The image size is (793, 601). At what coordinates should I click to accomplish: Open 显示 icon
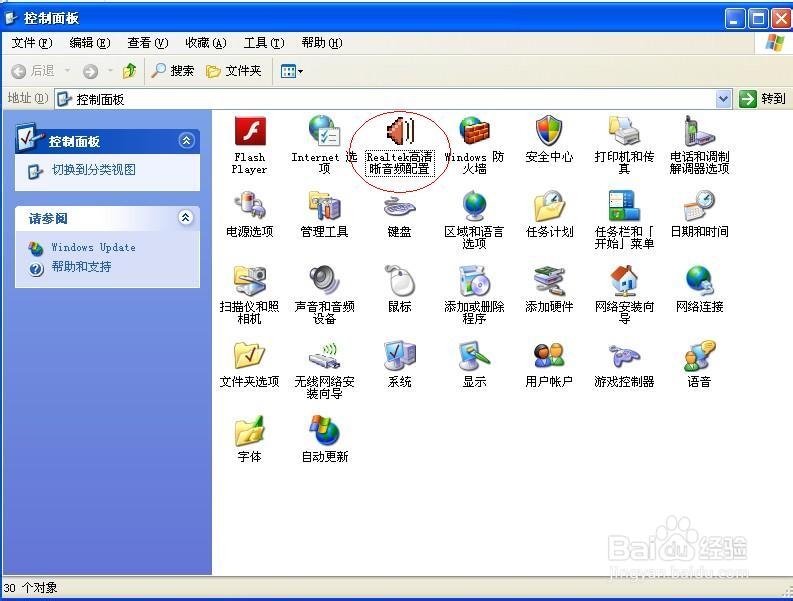pyautogui.click(x=474, y=355)
